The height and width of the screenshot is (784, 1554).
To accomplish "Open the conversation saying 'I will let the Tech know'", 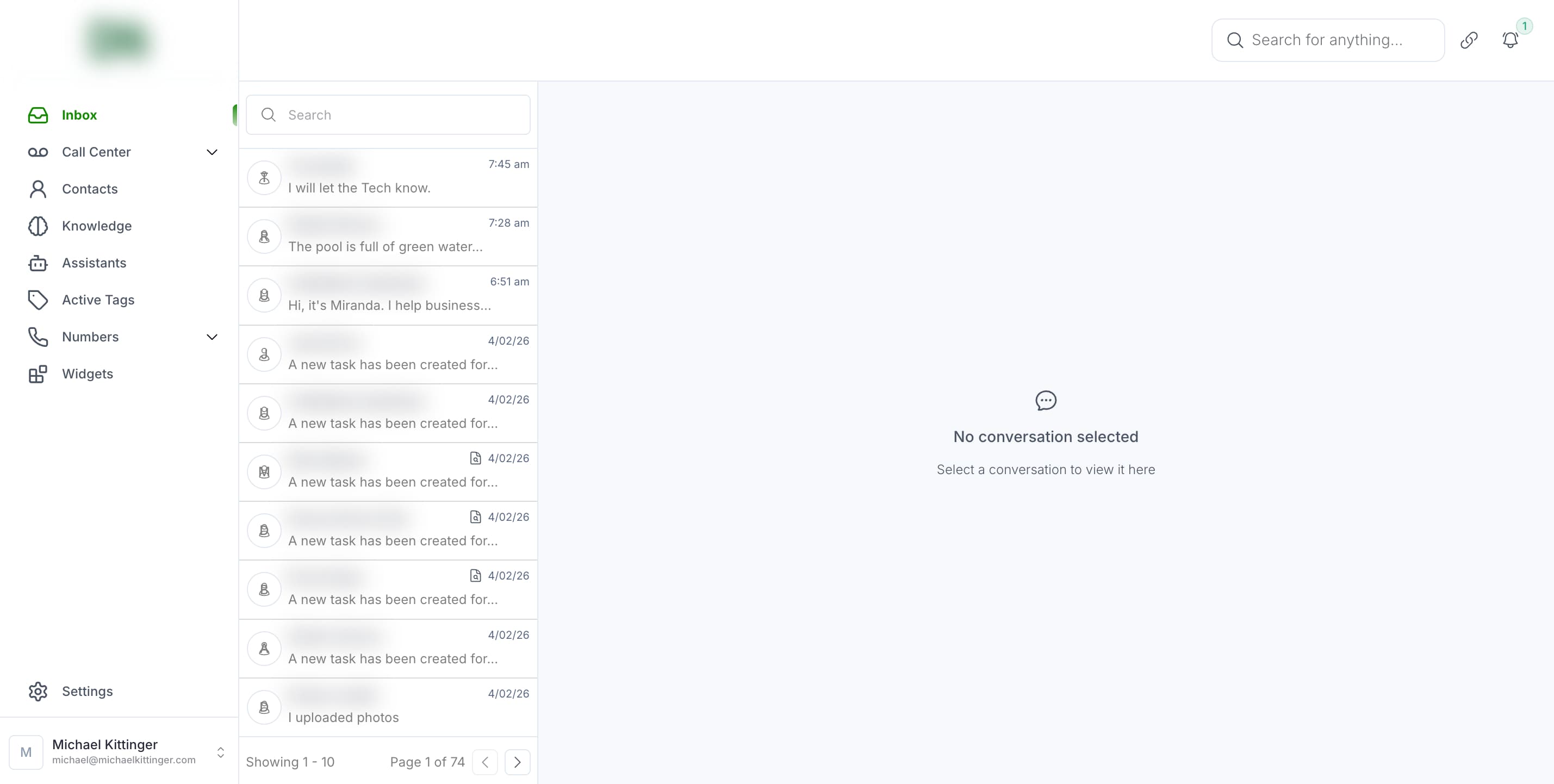I will click(388, 177).
